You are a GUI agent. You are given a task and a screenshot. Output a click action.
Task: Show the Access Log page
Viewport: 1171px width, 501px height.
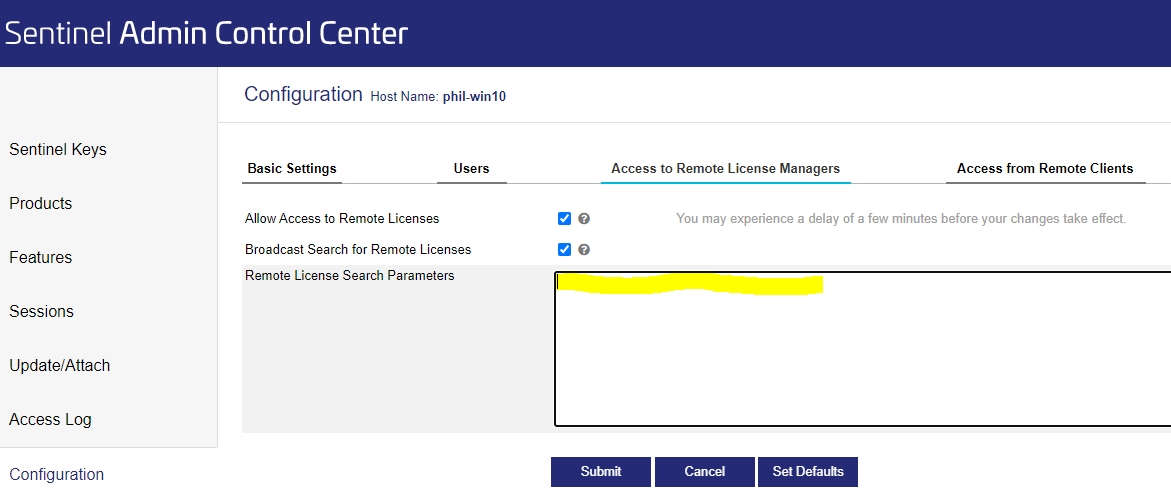pyautogui.click(x=50, y=420)
